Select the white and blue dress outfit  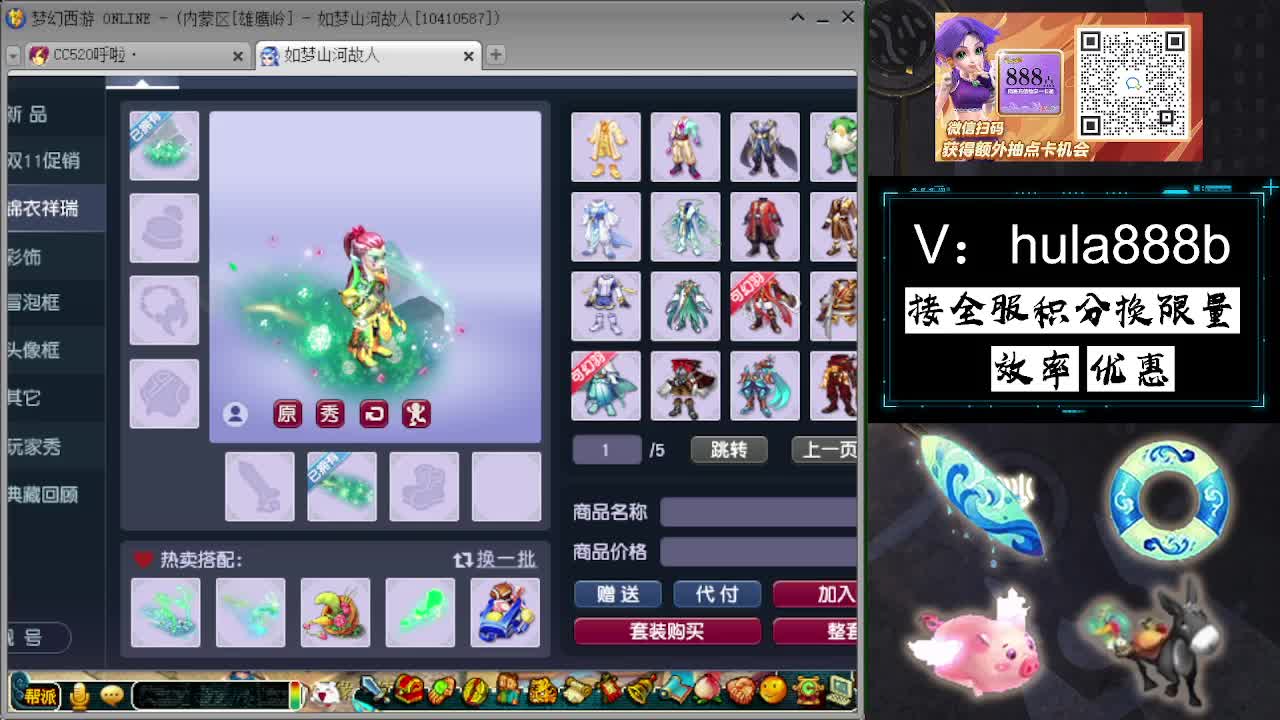[606, 227]
